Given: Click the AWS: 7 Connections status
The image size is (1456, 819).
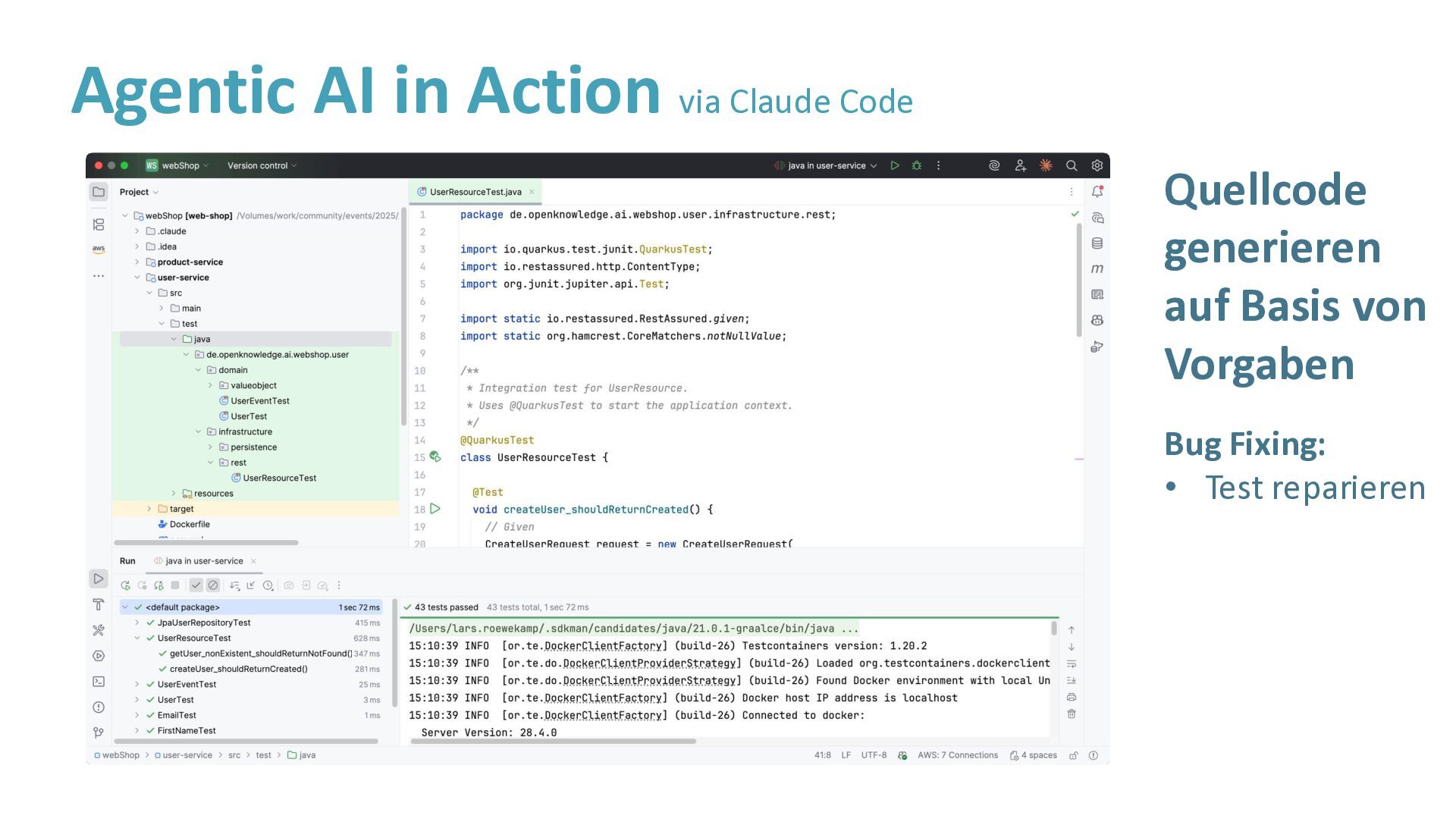Looking at the screenshot, I should pos(957,755).
